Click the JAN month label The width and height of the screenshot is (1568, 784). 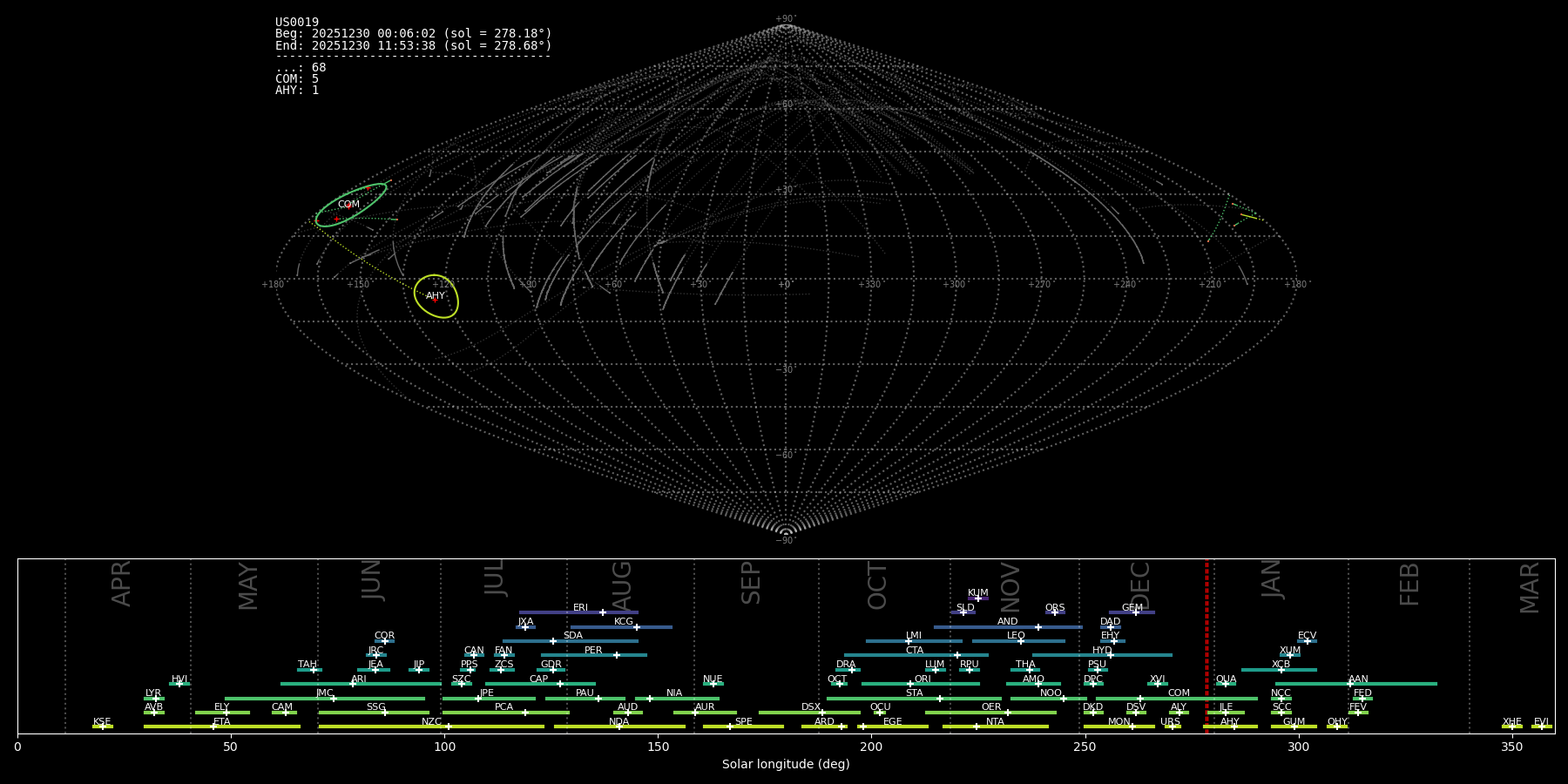pyautogui.click(x=1272, y=579)
